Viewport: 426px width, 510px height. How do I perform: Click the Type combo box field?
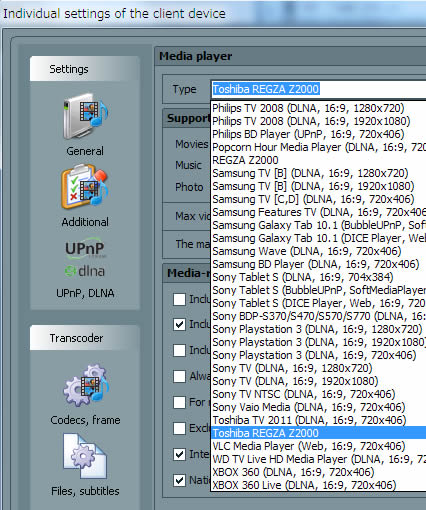click(319, 89)
